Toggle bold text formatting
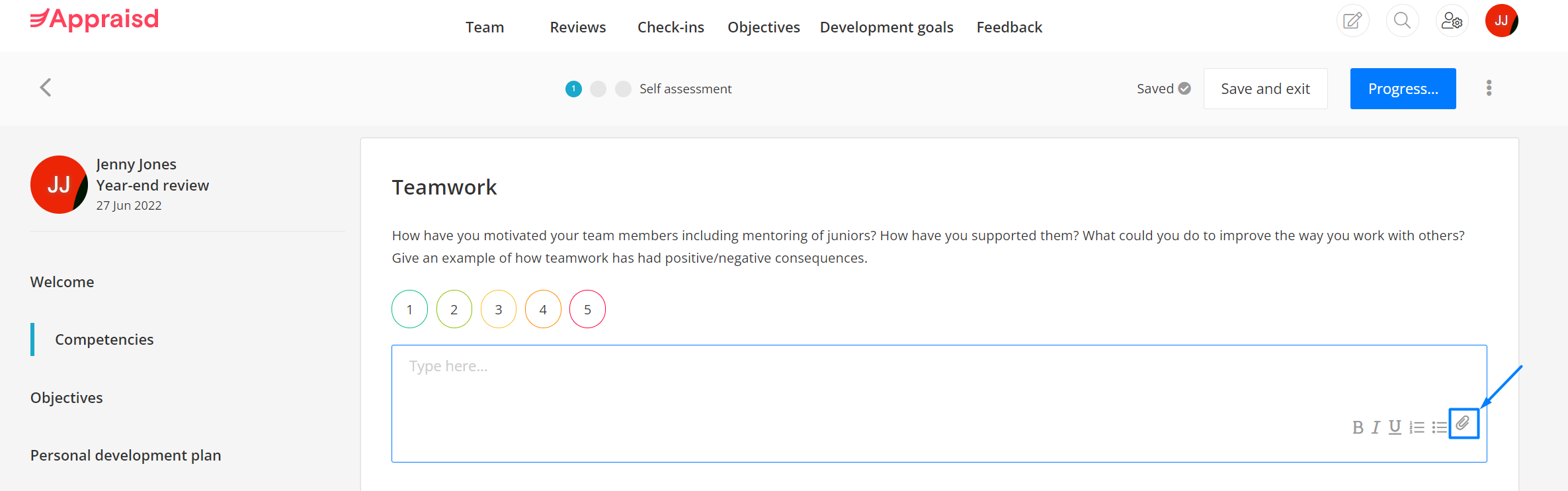 click(x=1358, y=427)
